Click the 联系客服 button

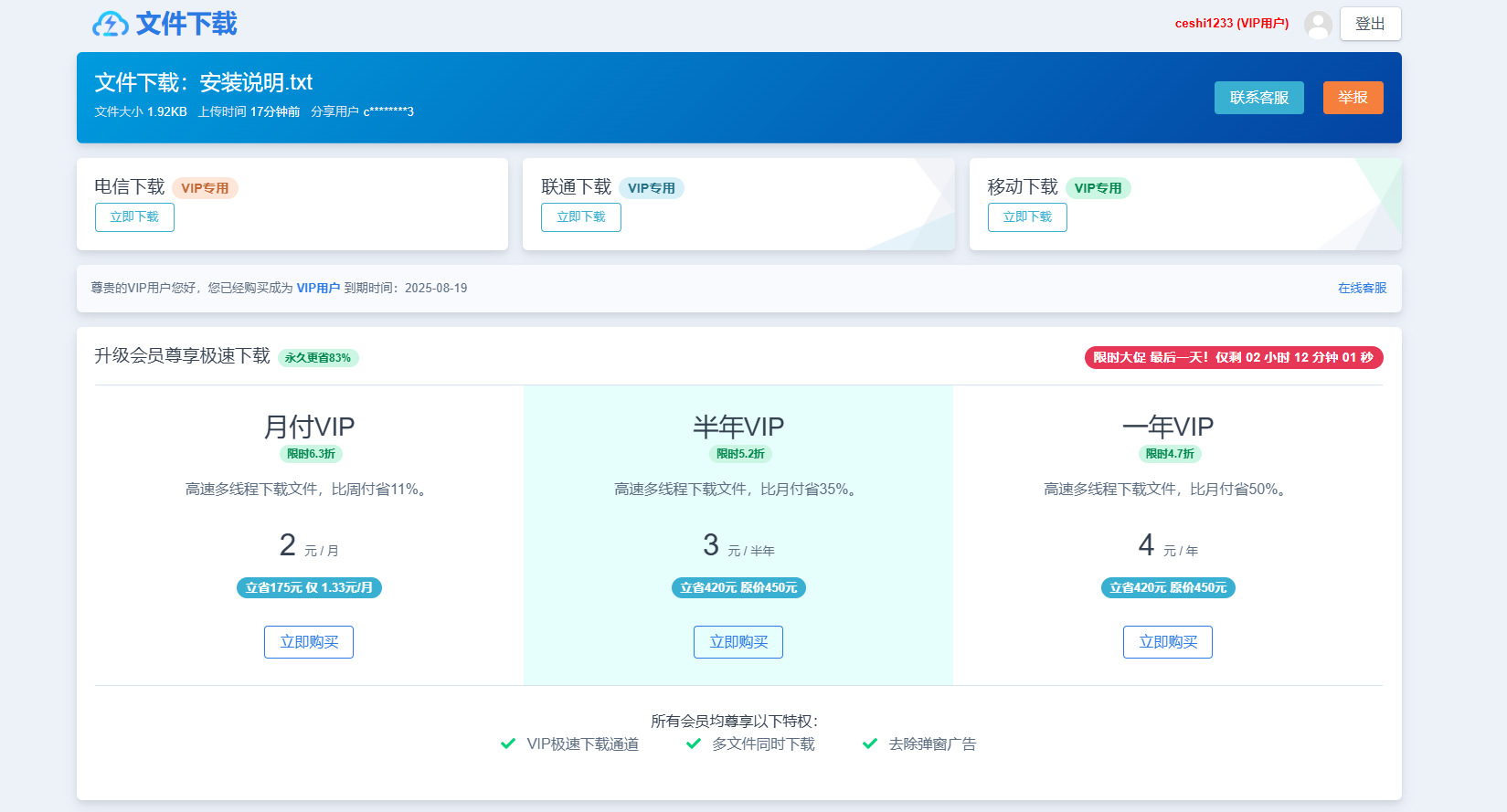[x=1258, y=98]
